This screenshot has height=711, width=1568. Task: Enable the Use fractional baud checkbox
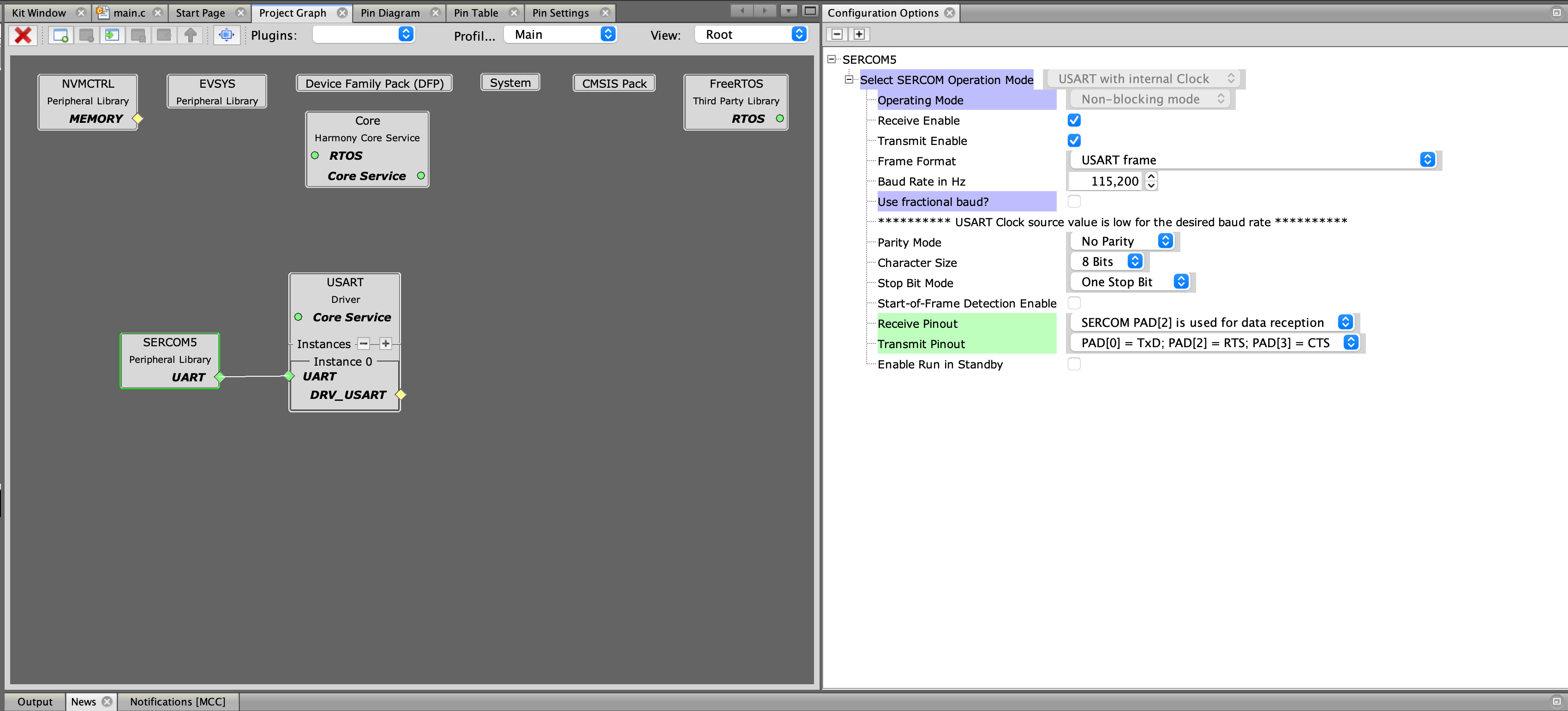coord(1074,201)
